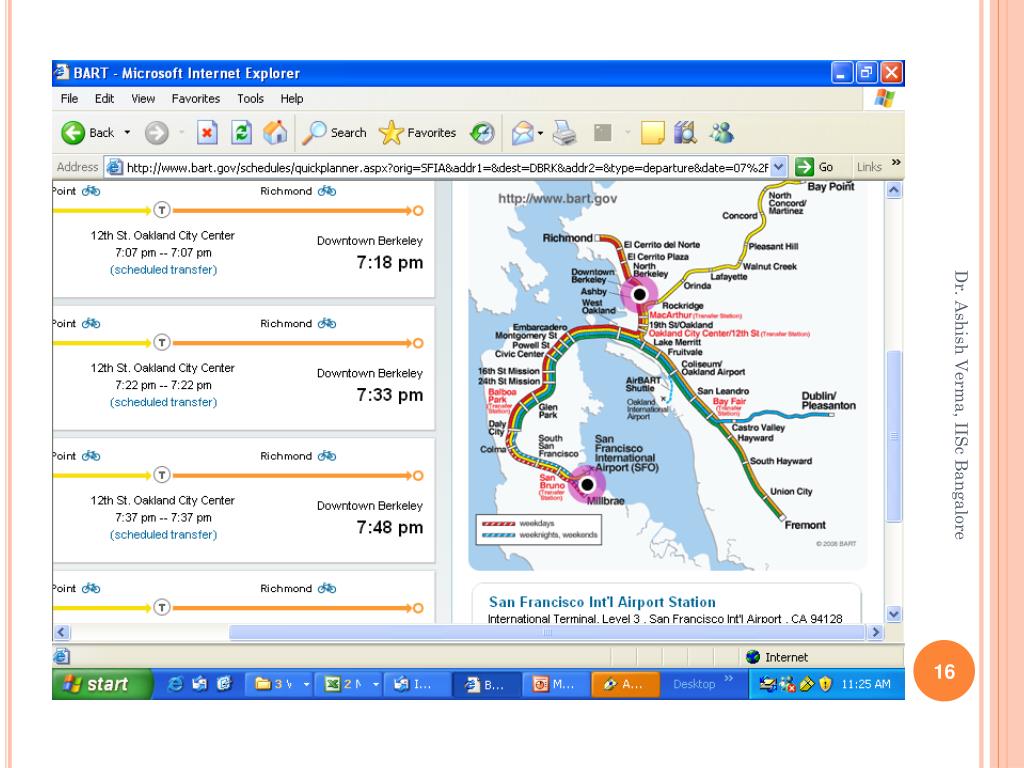Expand the Links toolbar chevron
This screenshot has height=768, width=1024.
(896, 162)
